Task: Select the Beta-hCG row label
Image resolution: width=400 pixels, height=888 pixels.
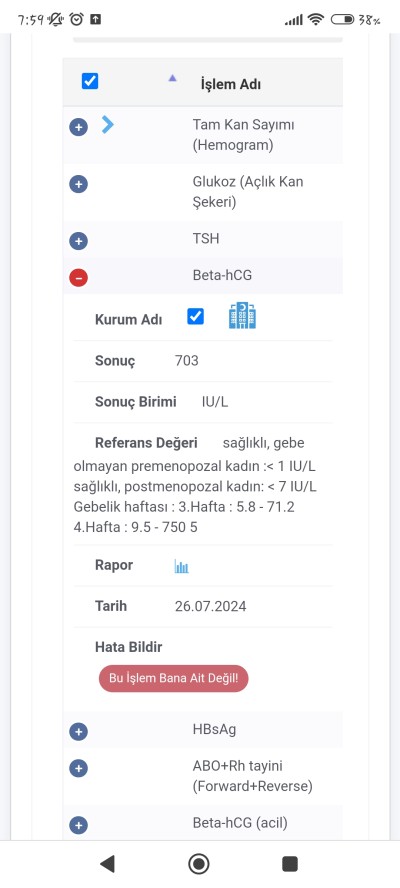Action: (x=222, y=275)
